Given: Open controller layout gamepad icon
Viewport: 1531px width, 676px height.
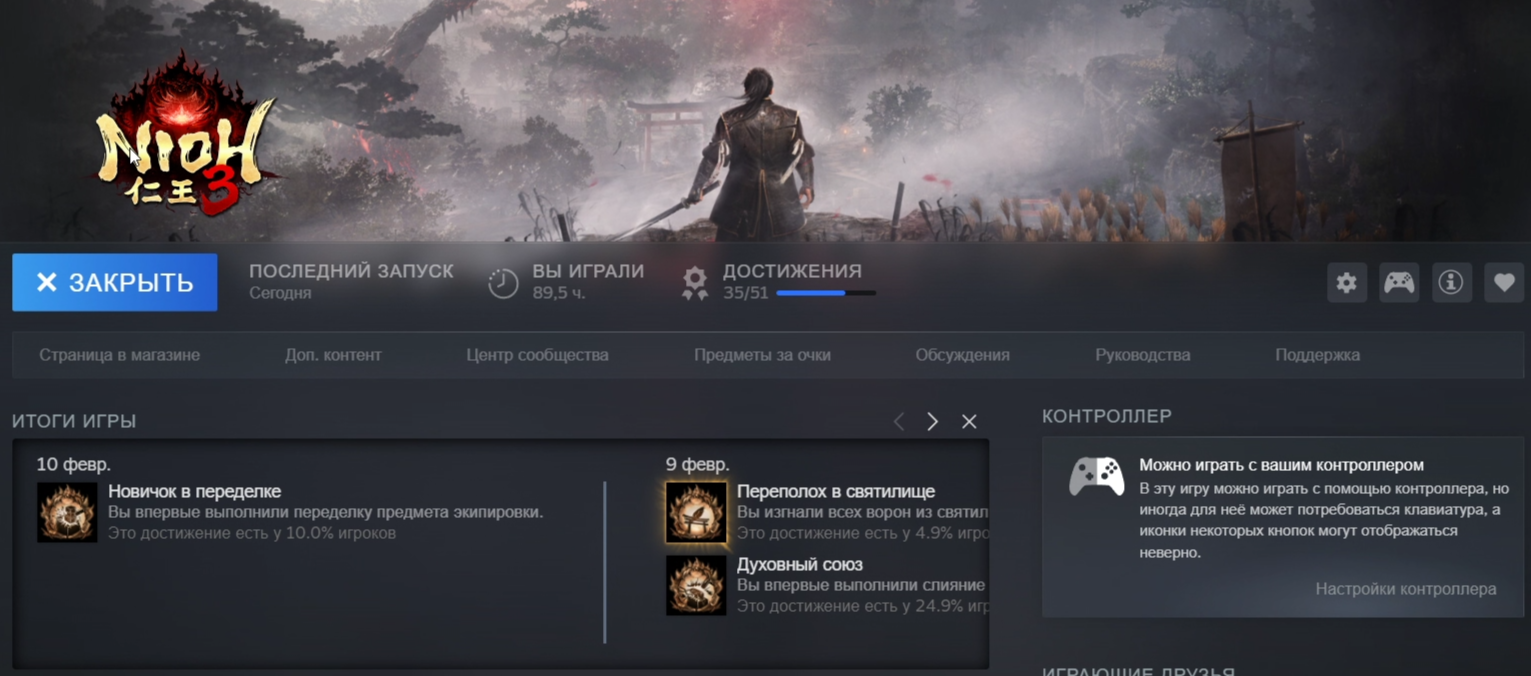Looking at the screenshot, I should [1399, 283].
